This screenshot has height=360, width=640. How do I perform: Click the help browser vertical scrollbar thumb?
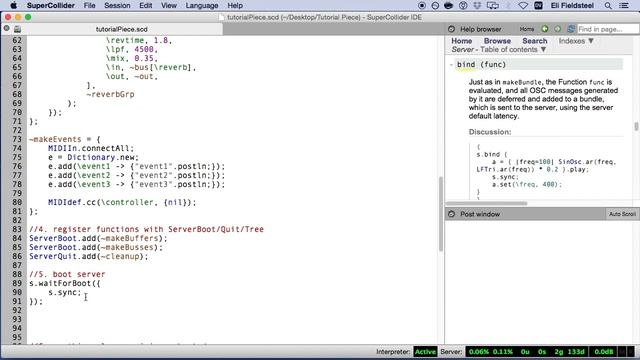(x=636, y=127)
